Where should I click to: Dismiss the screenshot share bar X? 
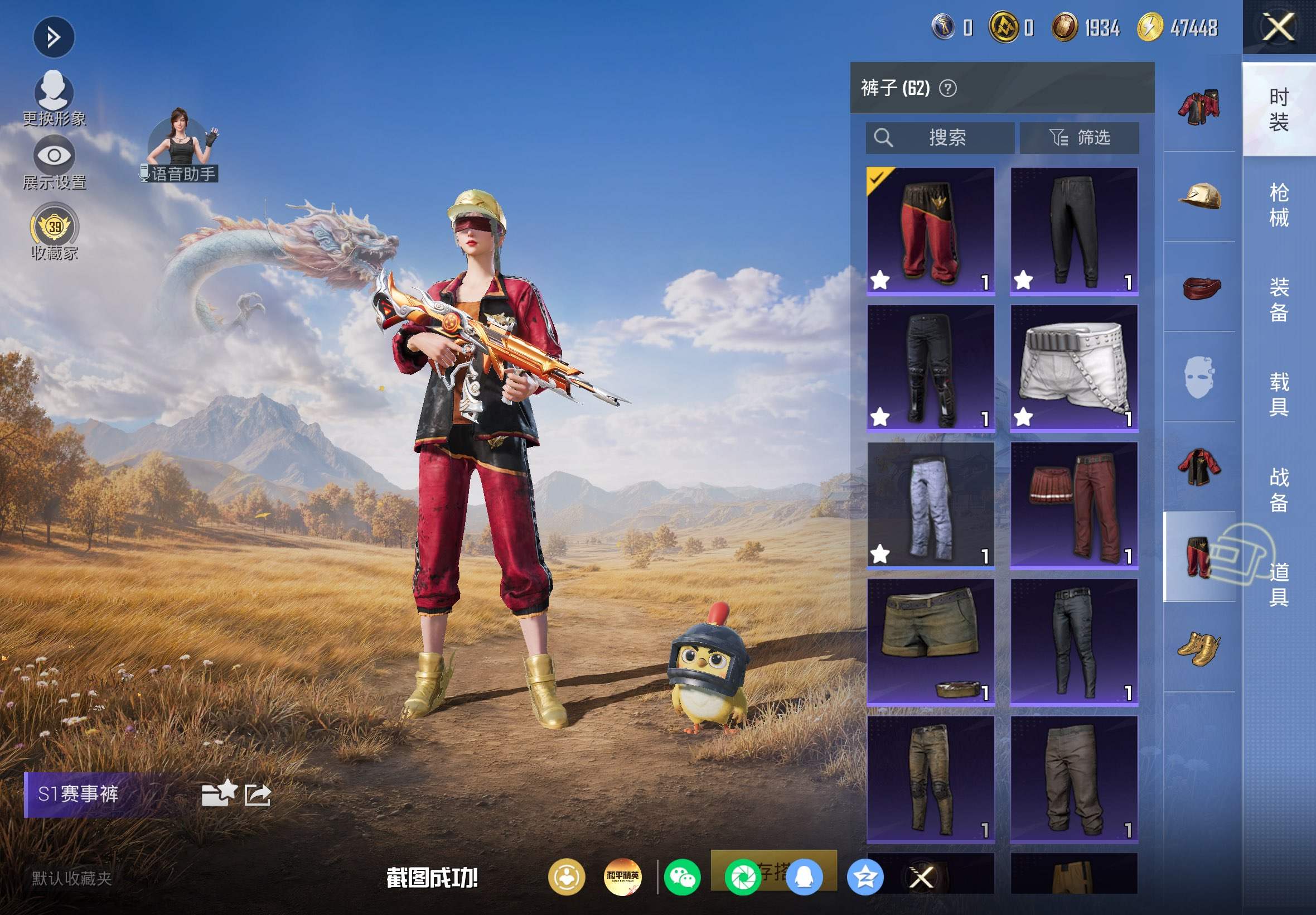(922, 877)
